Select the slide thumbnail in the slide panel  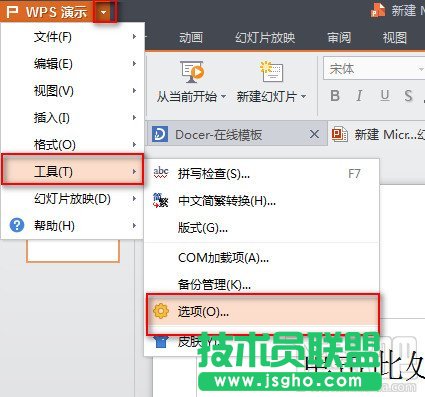click(x=73, y=251)
